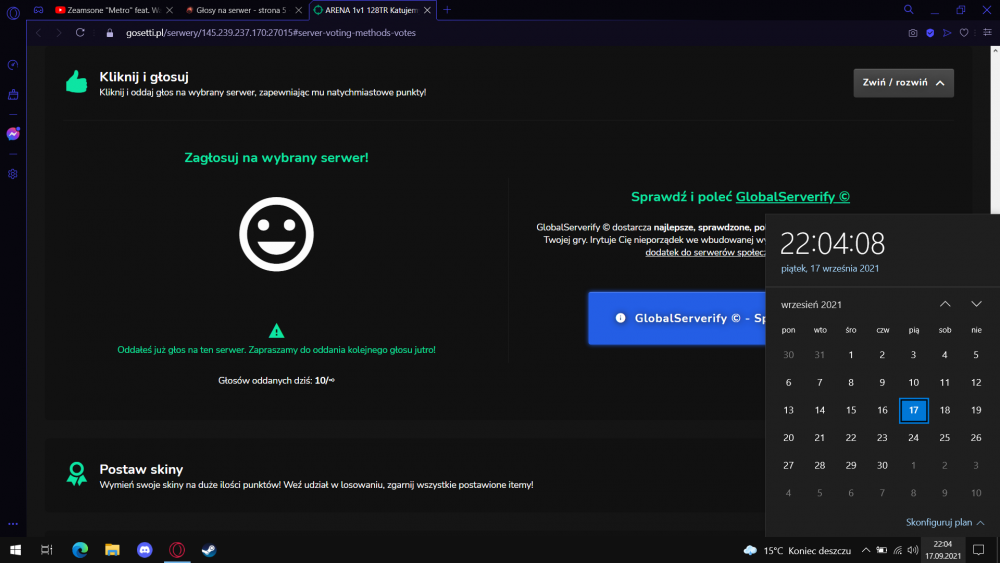Click the Głosów oddanych dziś: 10 text

coord(276,381)
